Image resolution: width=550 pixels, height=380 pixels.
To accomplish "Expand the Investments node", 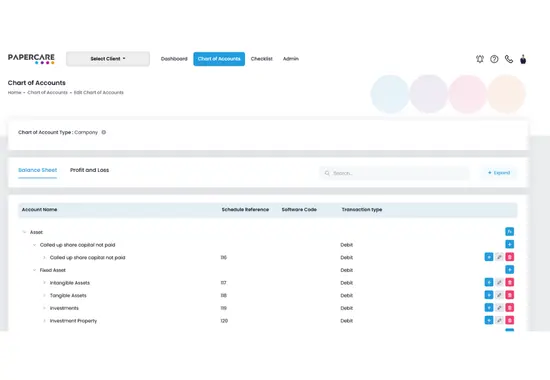I will coord(44,308).
